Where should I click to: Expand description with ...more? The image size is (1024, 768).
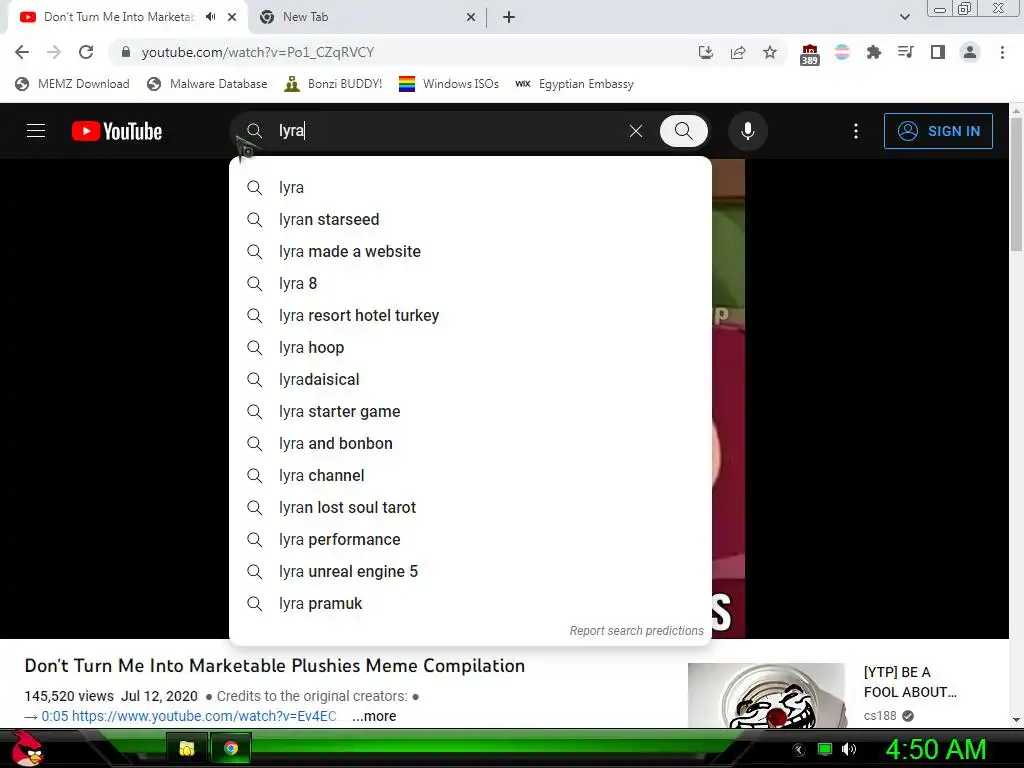click(374, 716)
